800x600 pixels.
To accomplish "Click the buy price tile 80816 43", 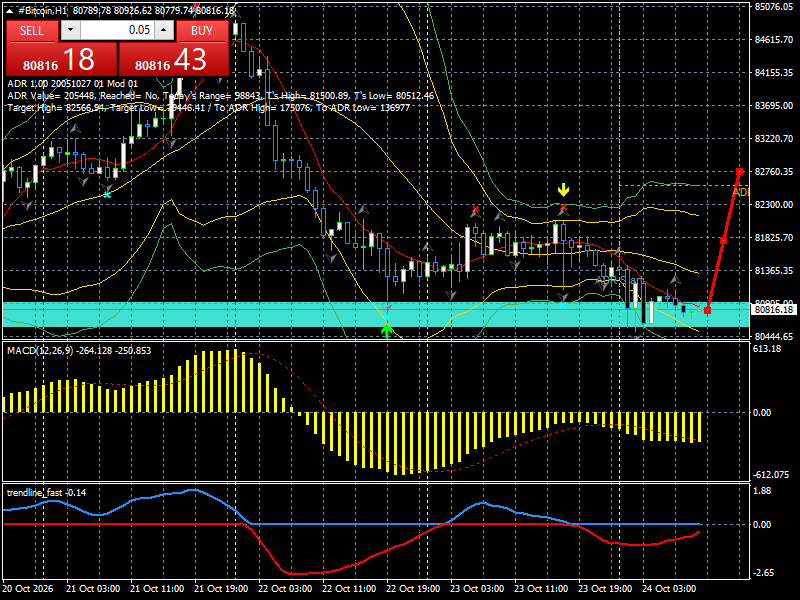I will [x=173, y=59].
